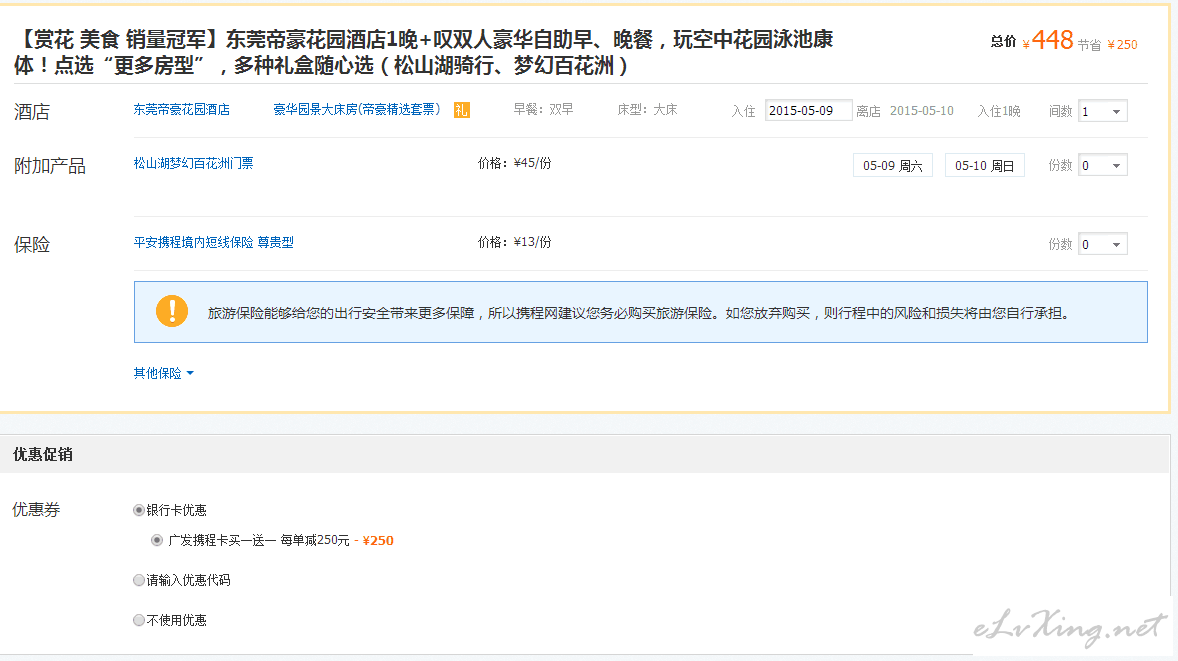Choose the 请输入优惠代码 radio option

(138, 580)
